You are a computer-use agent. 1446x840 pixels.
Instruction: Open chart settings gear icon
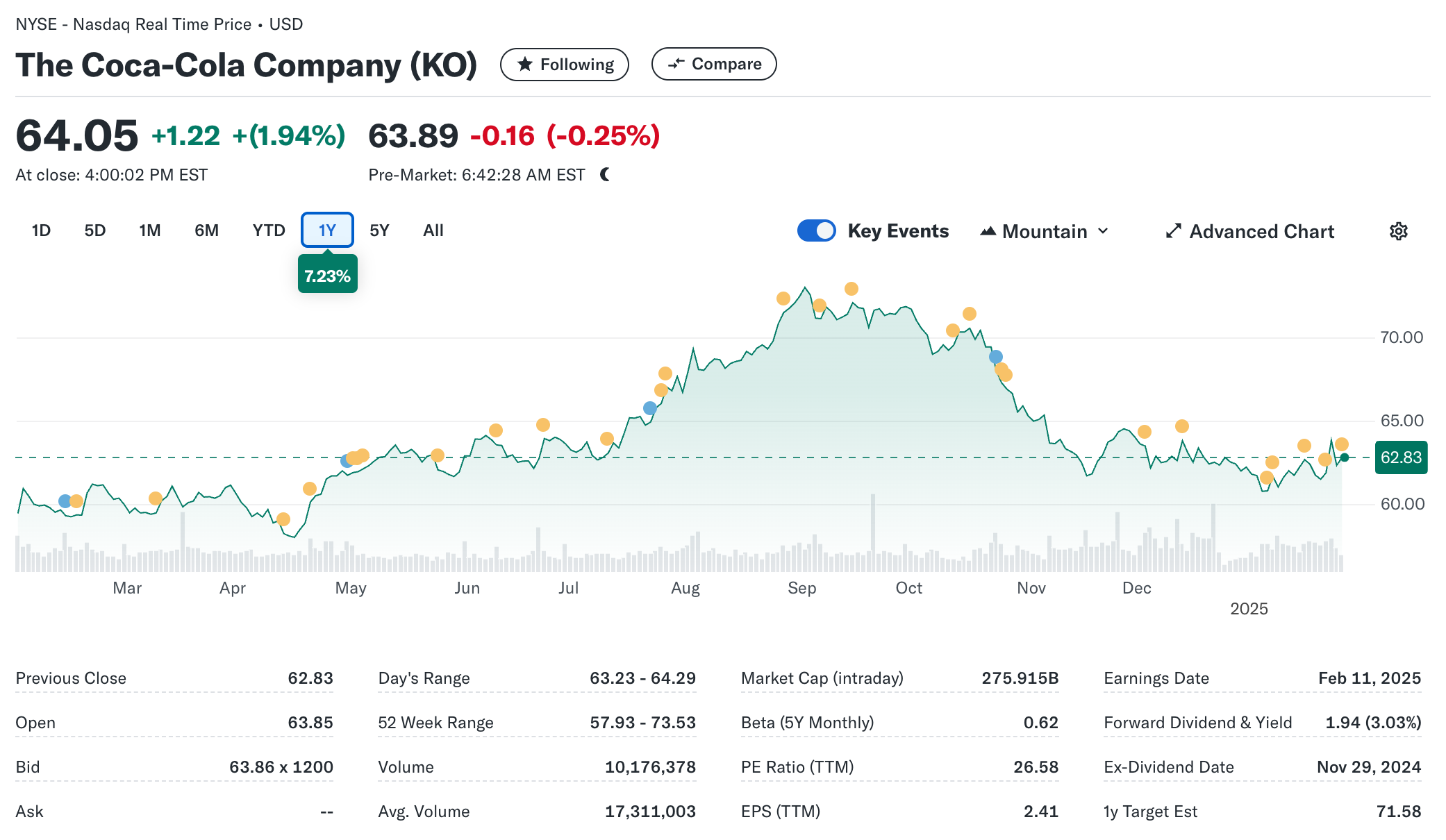pos(1398,231)
